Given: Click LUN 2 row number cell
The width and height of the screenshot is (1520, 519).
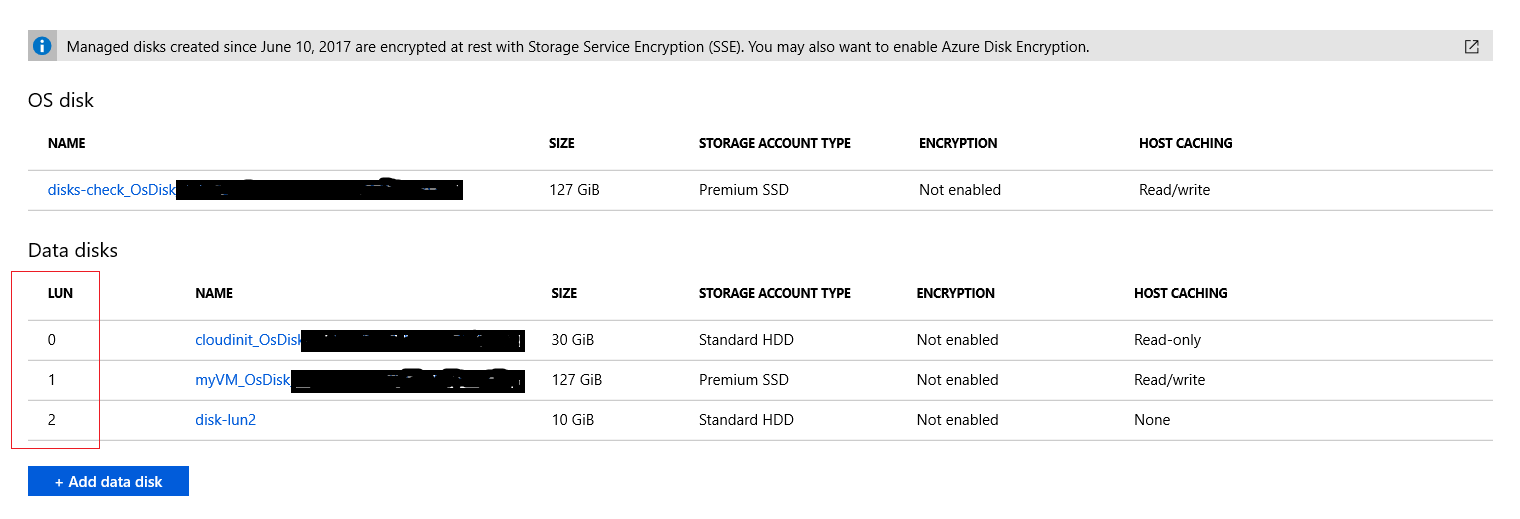Looking at the screenshot, I should pyautogui.click(x=52, y=420).
